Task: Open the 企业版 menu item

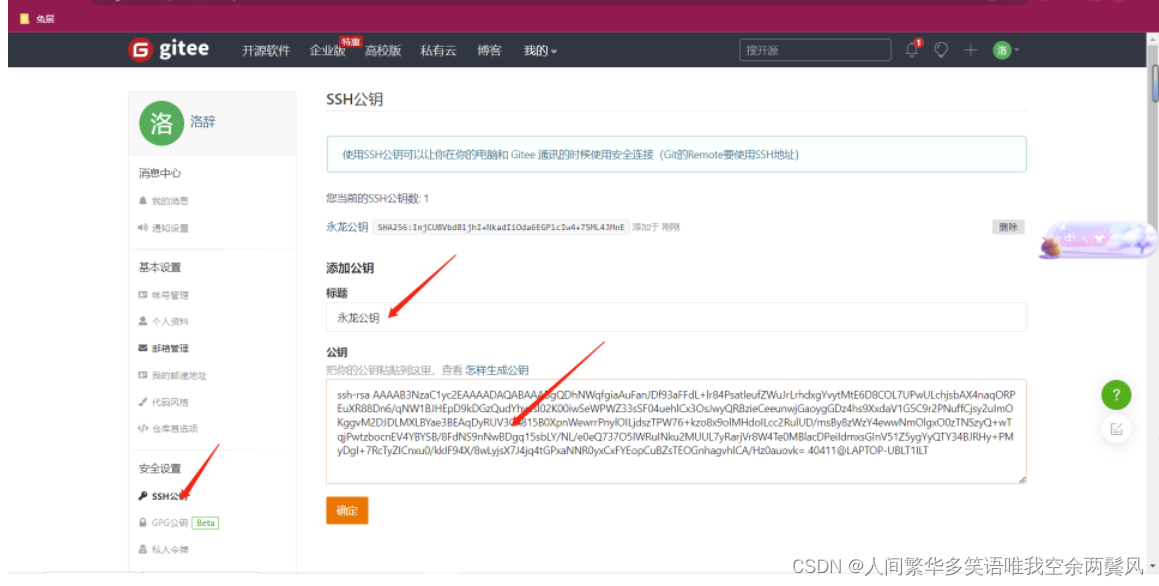Action: pyautogui.click(x=327, y=50)
